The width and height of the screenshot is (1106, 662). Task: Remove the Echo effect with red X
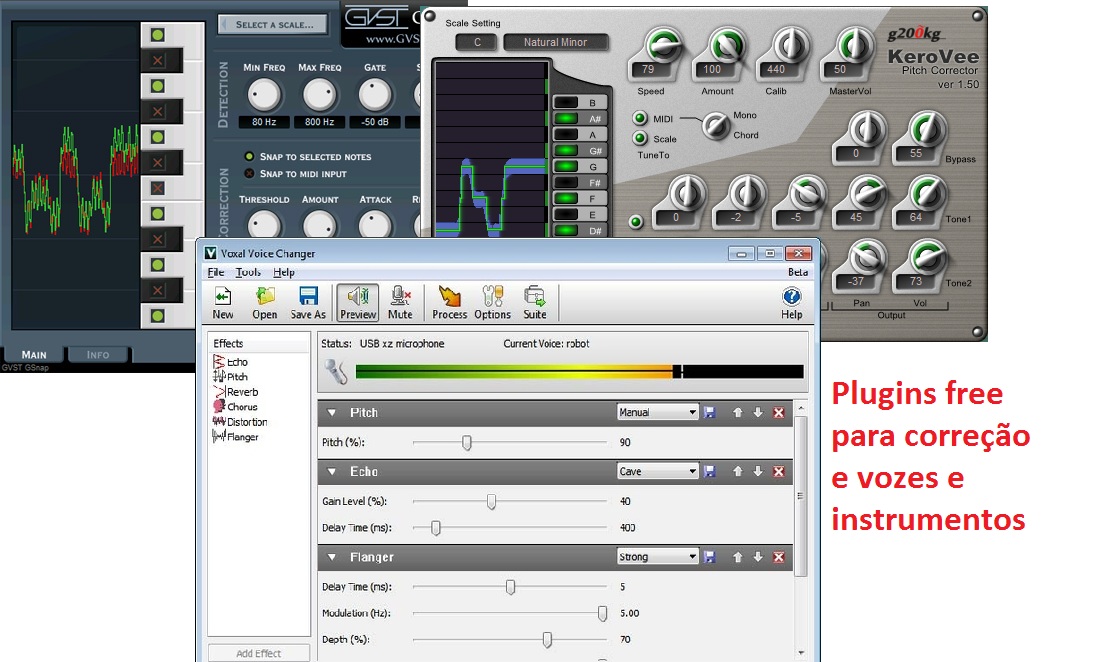pos(778,471)
